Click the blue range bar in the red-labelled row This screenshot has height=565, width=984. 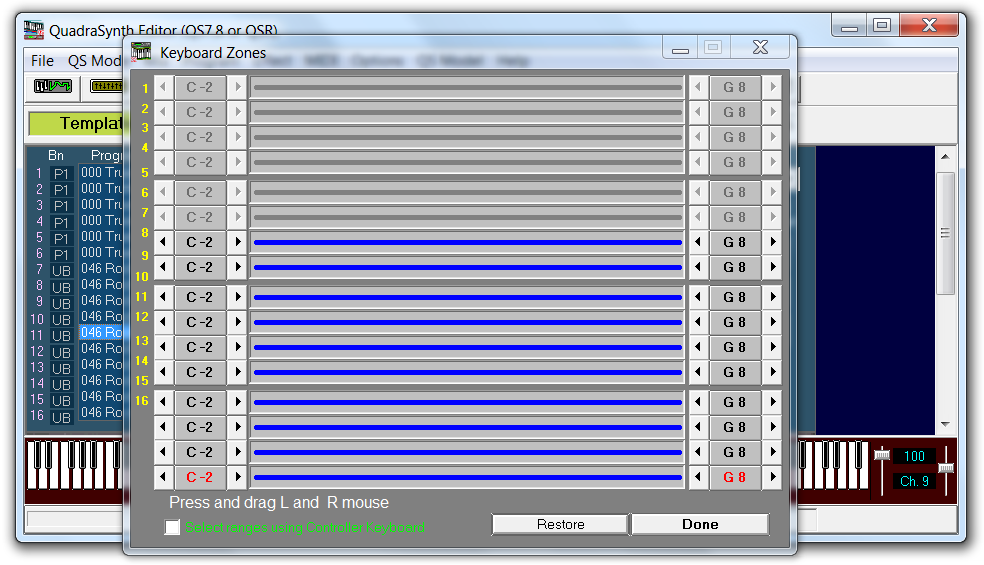pos(467,477)
